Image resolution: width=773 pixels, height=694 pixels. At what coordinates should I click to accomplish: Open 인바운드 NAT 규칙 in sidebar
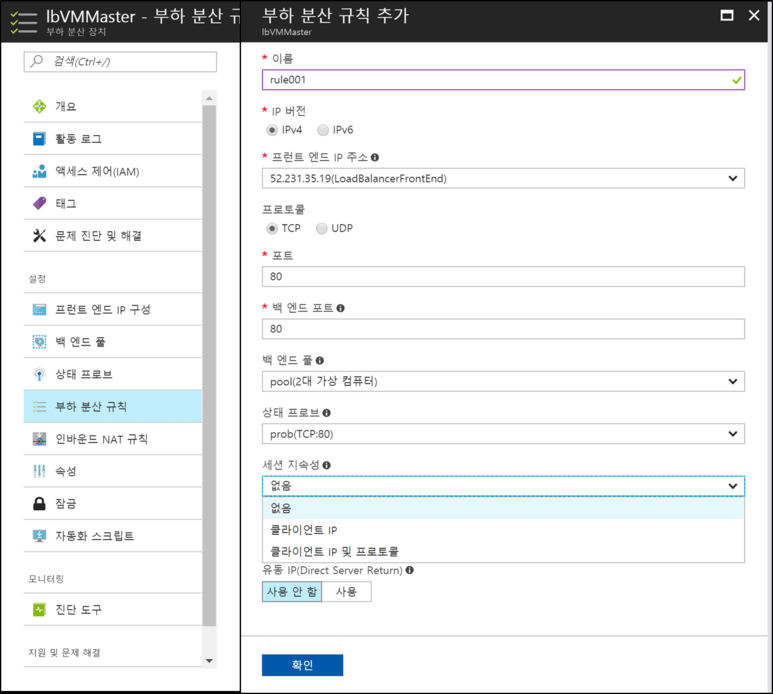102,439
